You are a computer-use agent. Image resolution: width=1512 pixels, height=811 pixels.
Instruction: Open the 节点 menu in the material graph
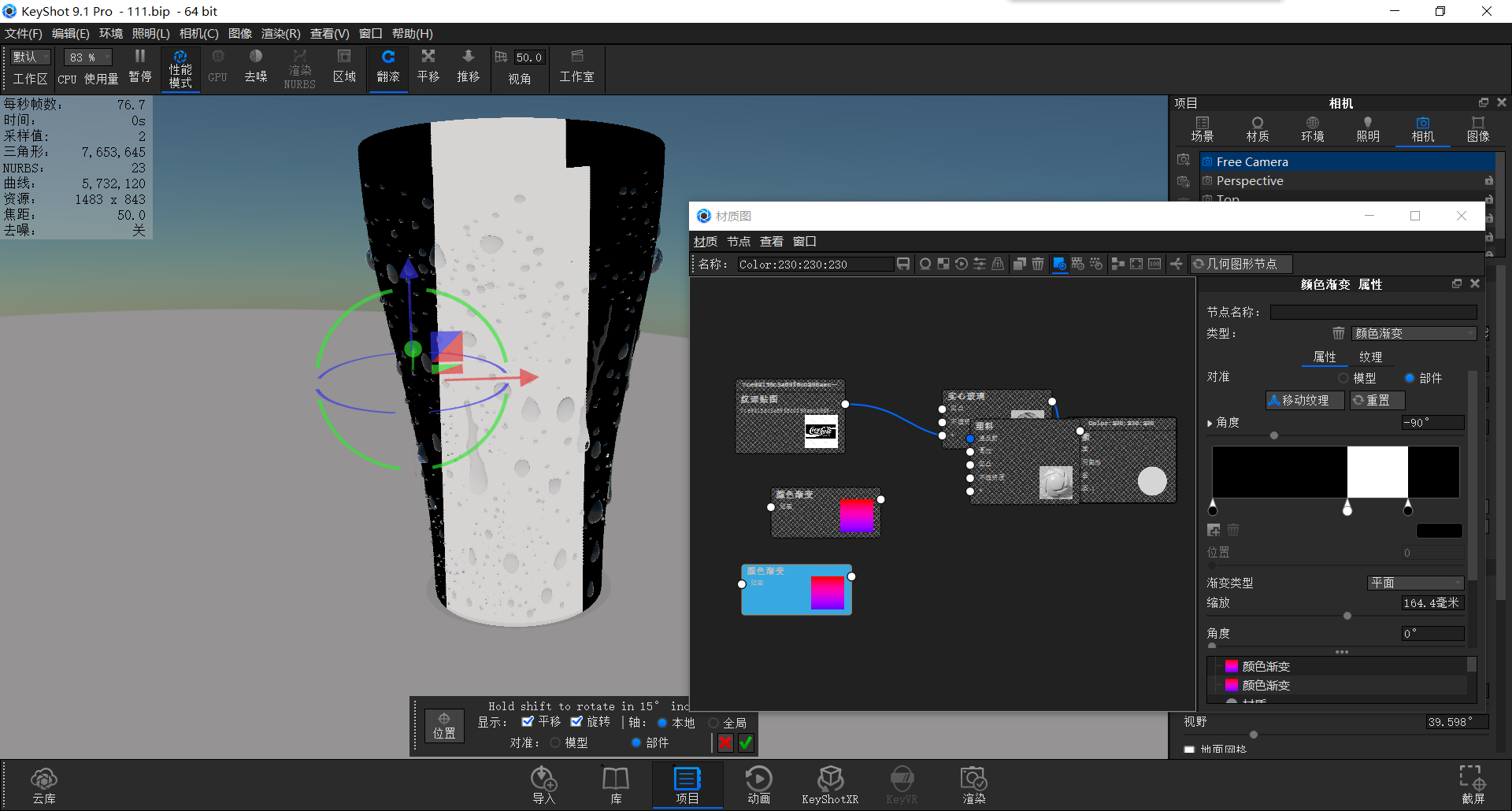pos(738,241)
